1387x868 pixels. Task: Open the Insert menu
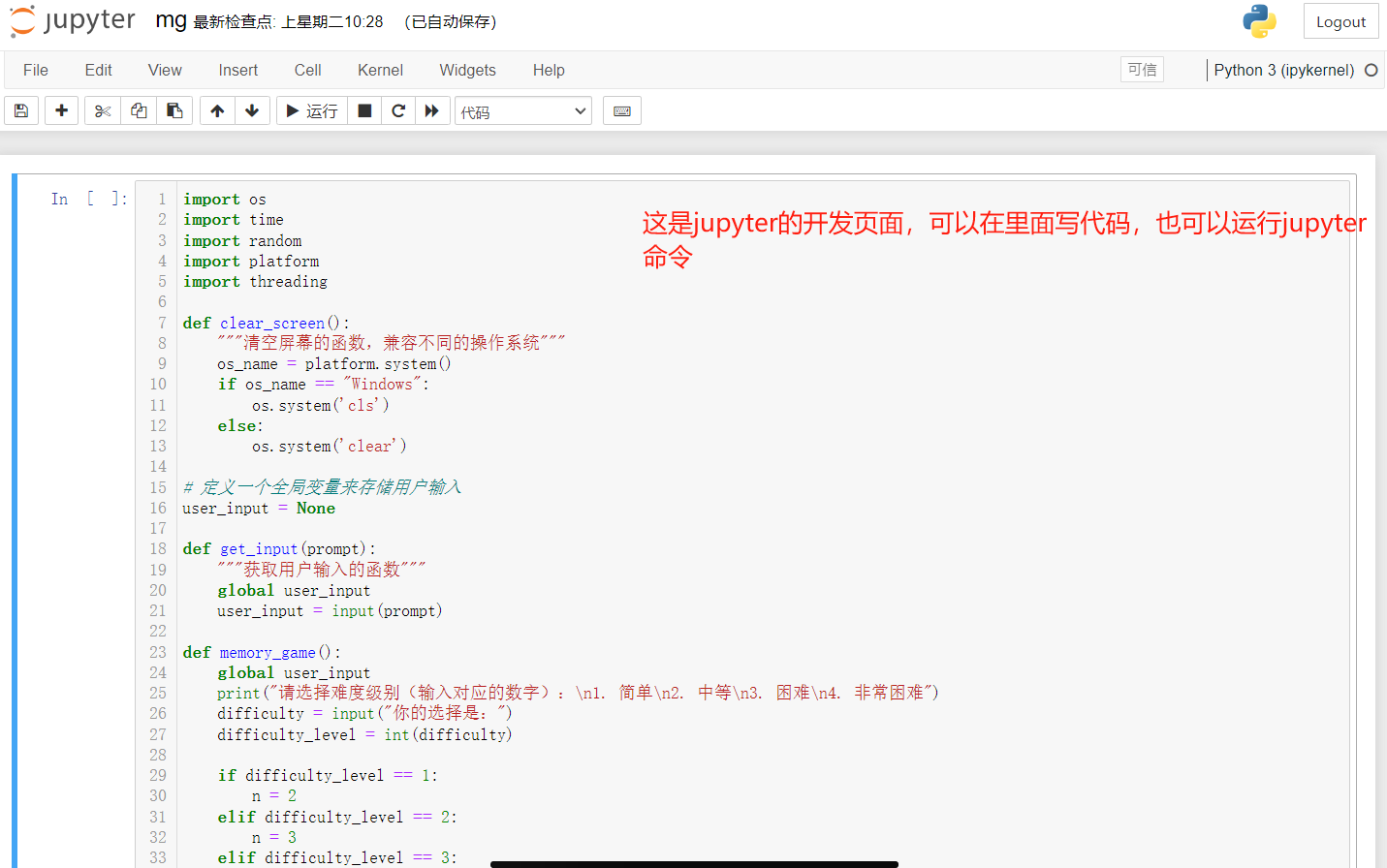(x=238, y=70)
